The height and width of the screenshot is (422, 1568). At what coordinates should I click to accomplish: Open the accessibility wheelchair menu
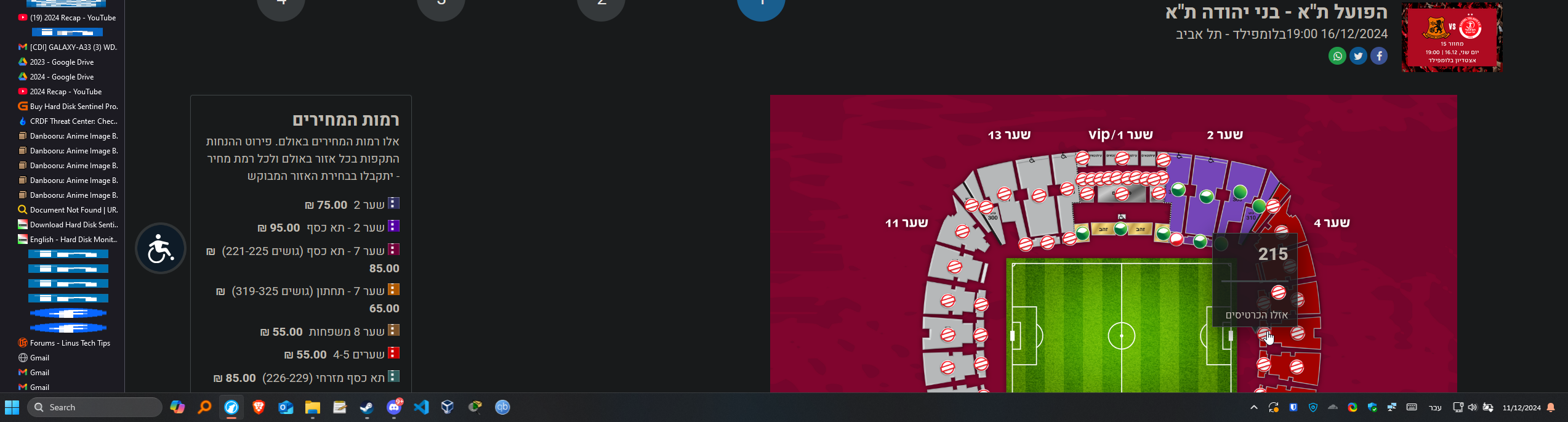[161, 248]
